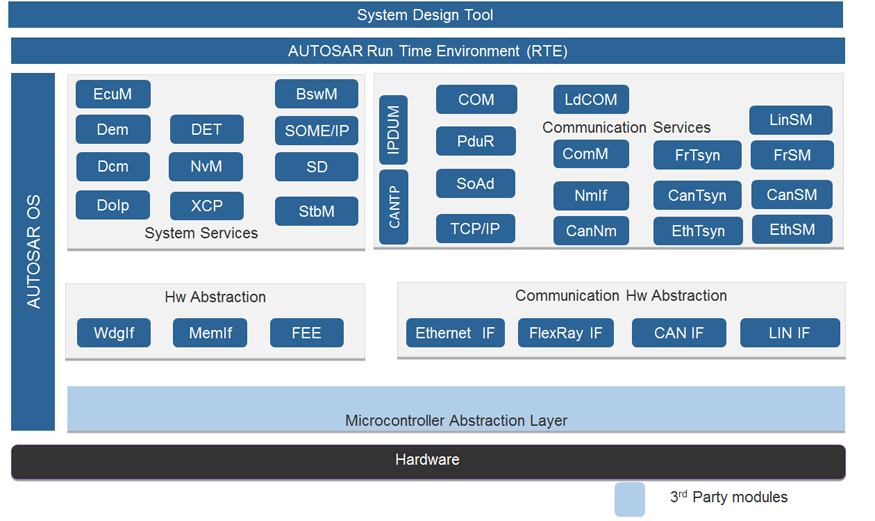
Task: Click the BswM module box
Action: 316,94
